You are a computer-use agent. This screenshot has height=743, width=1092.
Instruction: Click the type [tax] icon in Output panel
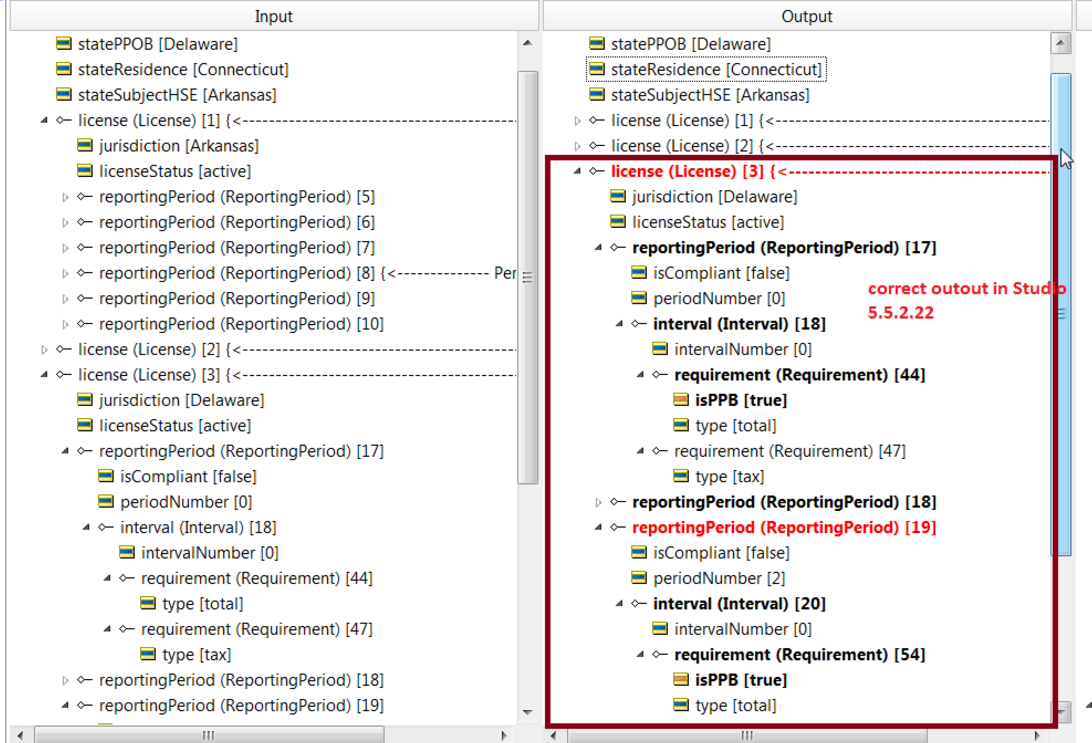point(680,476)
